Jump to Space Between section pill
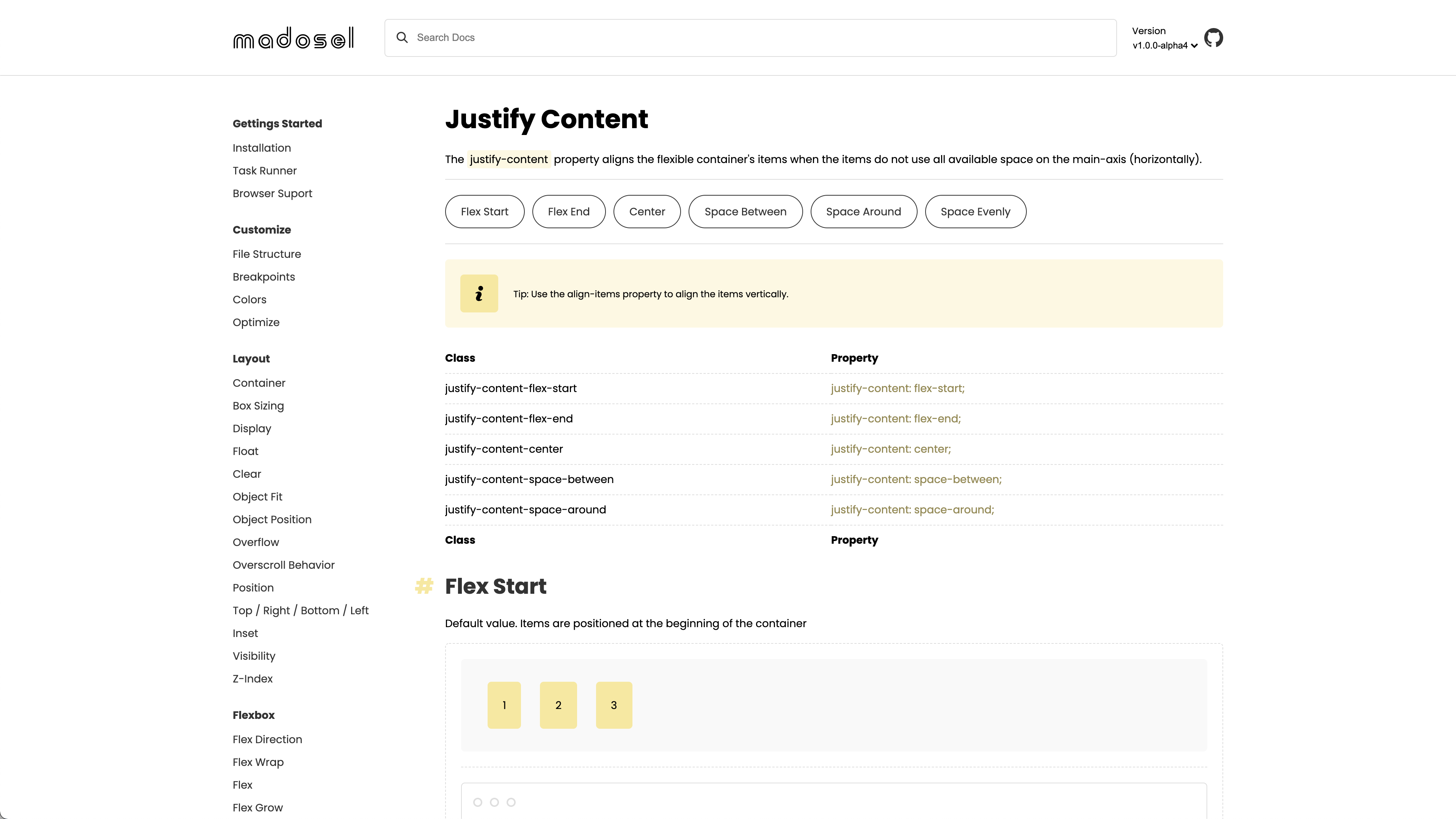1456x819 pixels. pos(745,212)
